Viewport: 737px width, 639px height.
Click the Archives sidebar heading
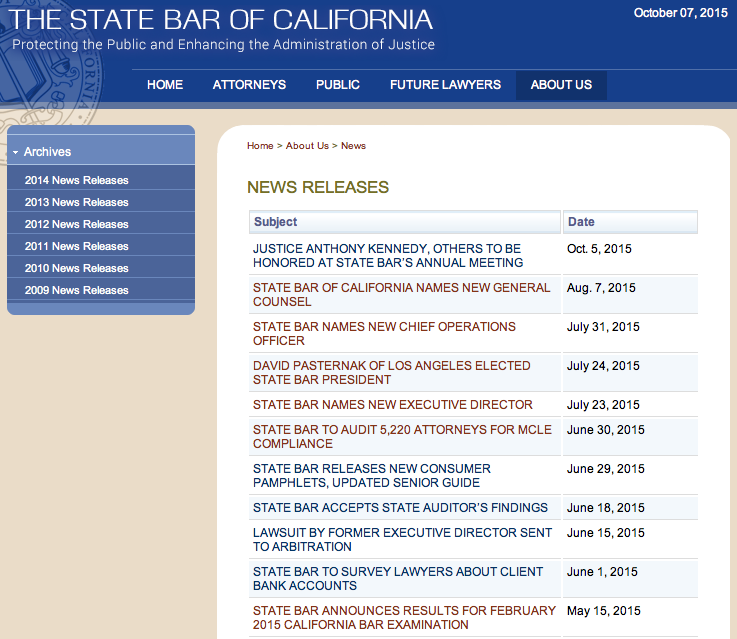pyautogui.click(x=47, y=152)
